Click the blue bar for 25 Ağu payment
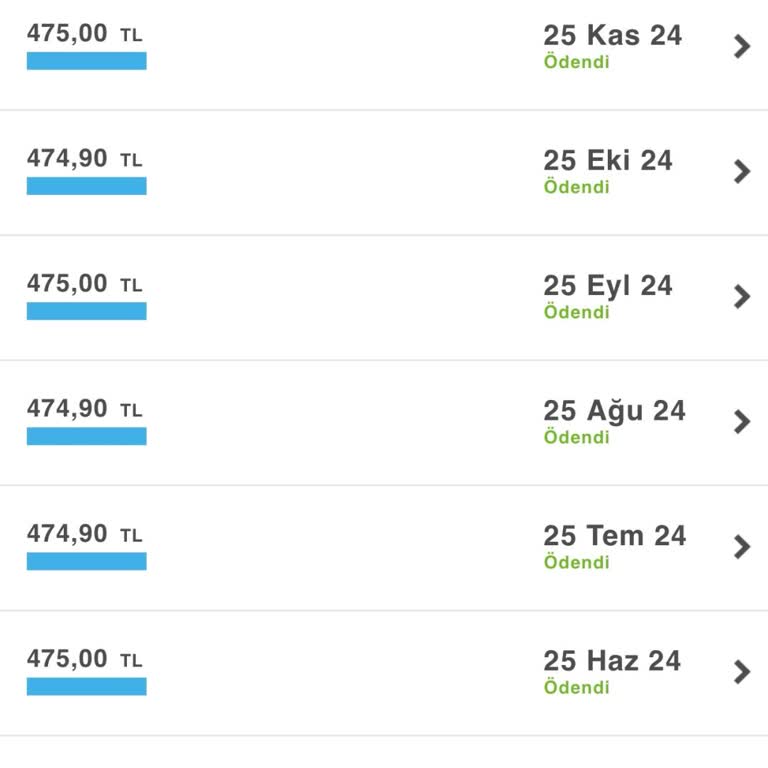This screenshot has width=768, height=768. 86,436
